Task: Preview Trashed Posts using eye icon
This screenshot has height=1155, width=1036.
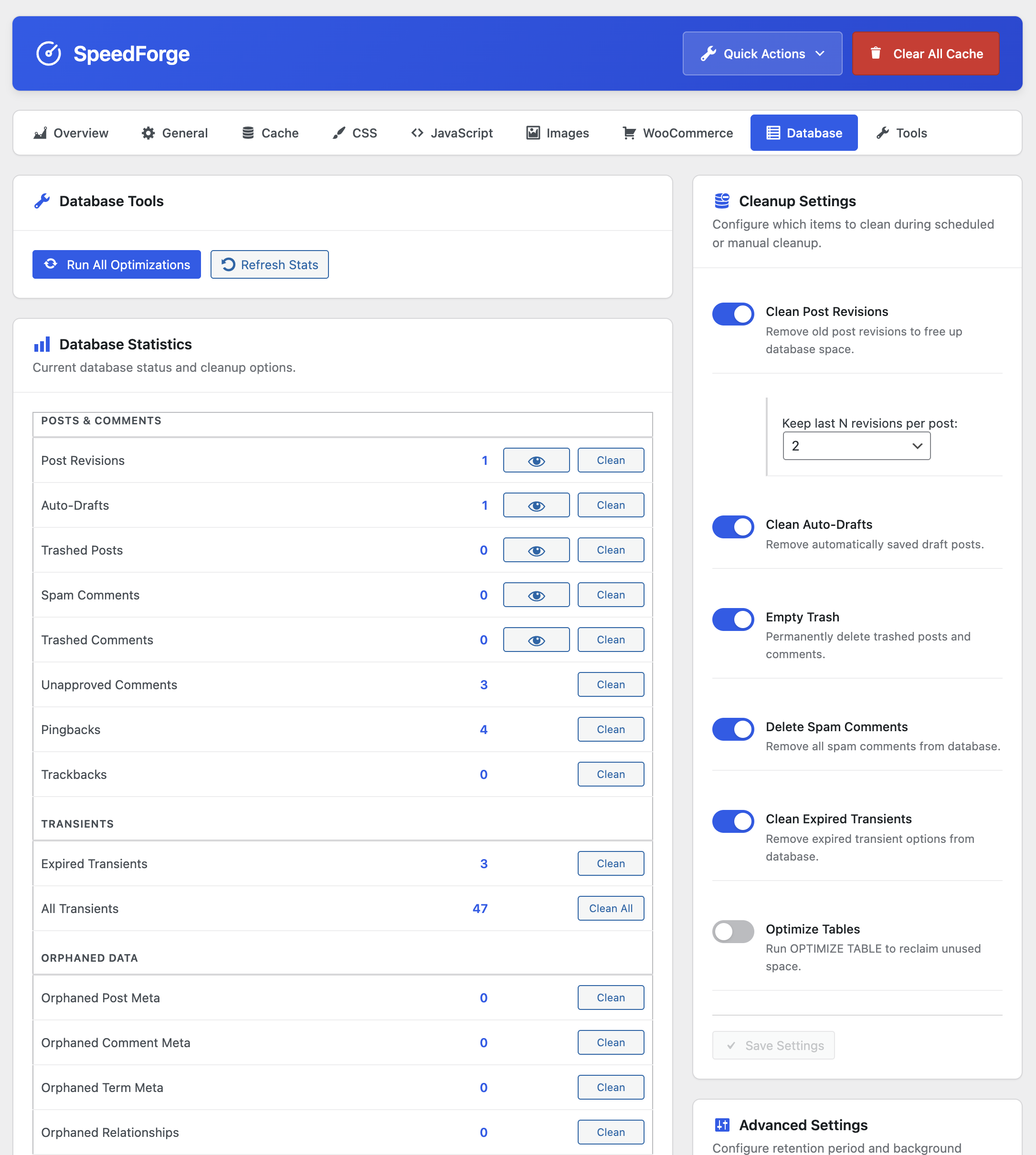Action: [536, 550]
